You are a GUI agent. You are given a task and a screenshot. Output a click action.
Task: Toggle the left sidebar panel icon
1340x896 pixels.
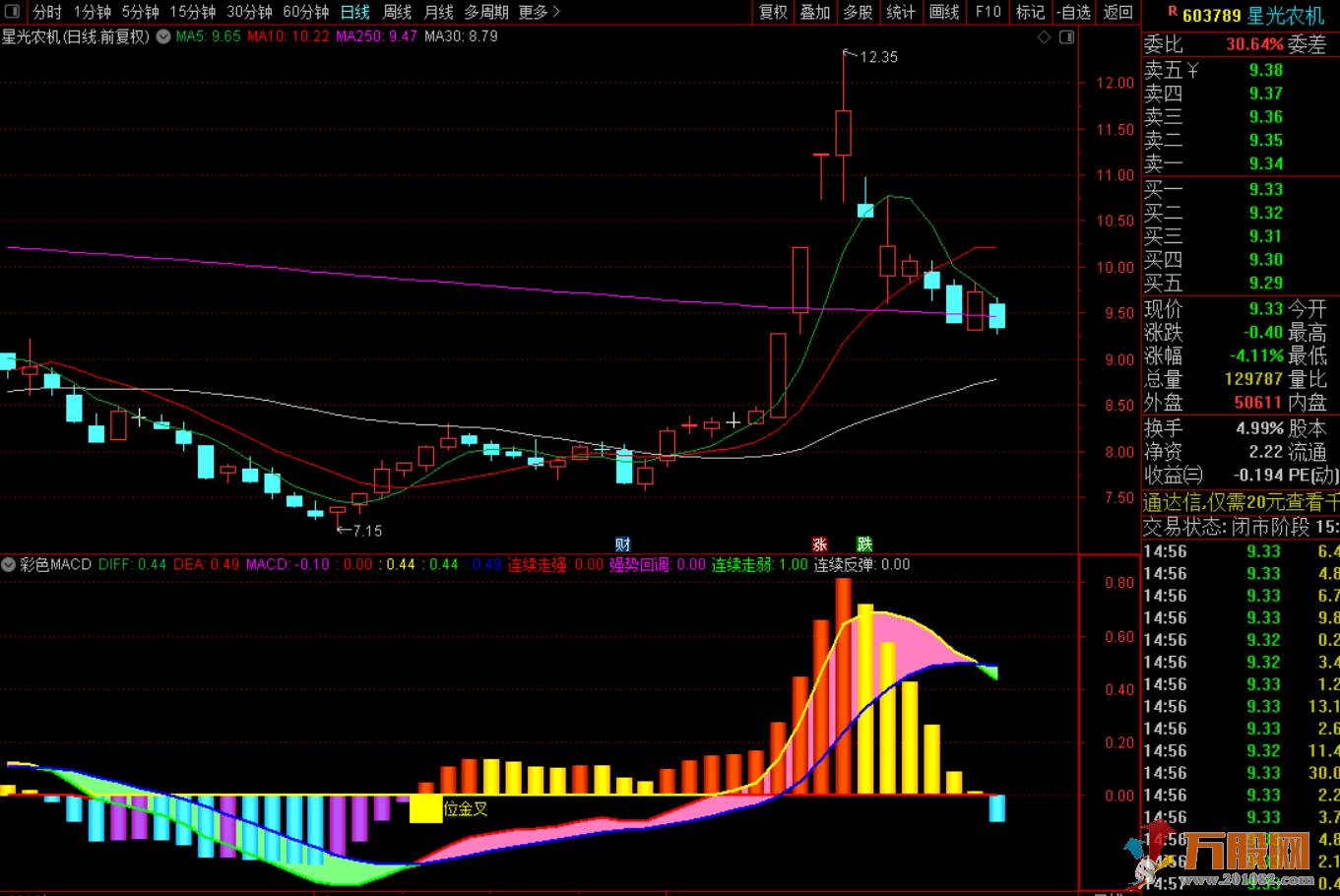pyautogui.click(x=13, y=12)
